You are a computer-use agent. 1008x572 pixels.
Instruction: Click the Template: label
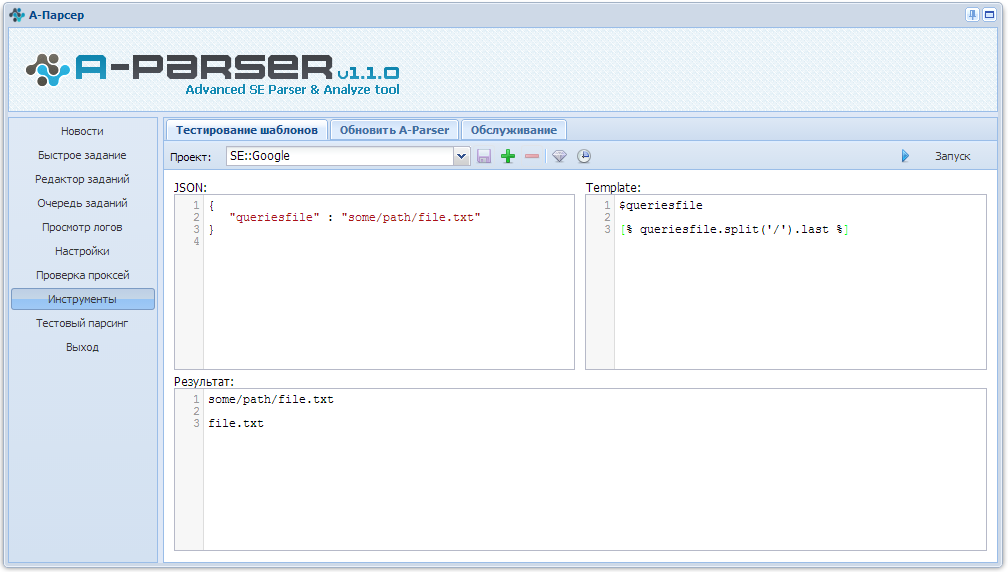point(613,188)
